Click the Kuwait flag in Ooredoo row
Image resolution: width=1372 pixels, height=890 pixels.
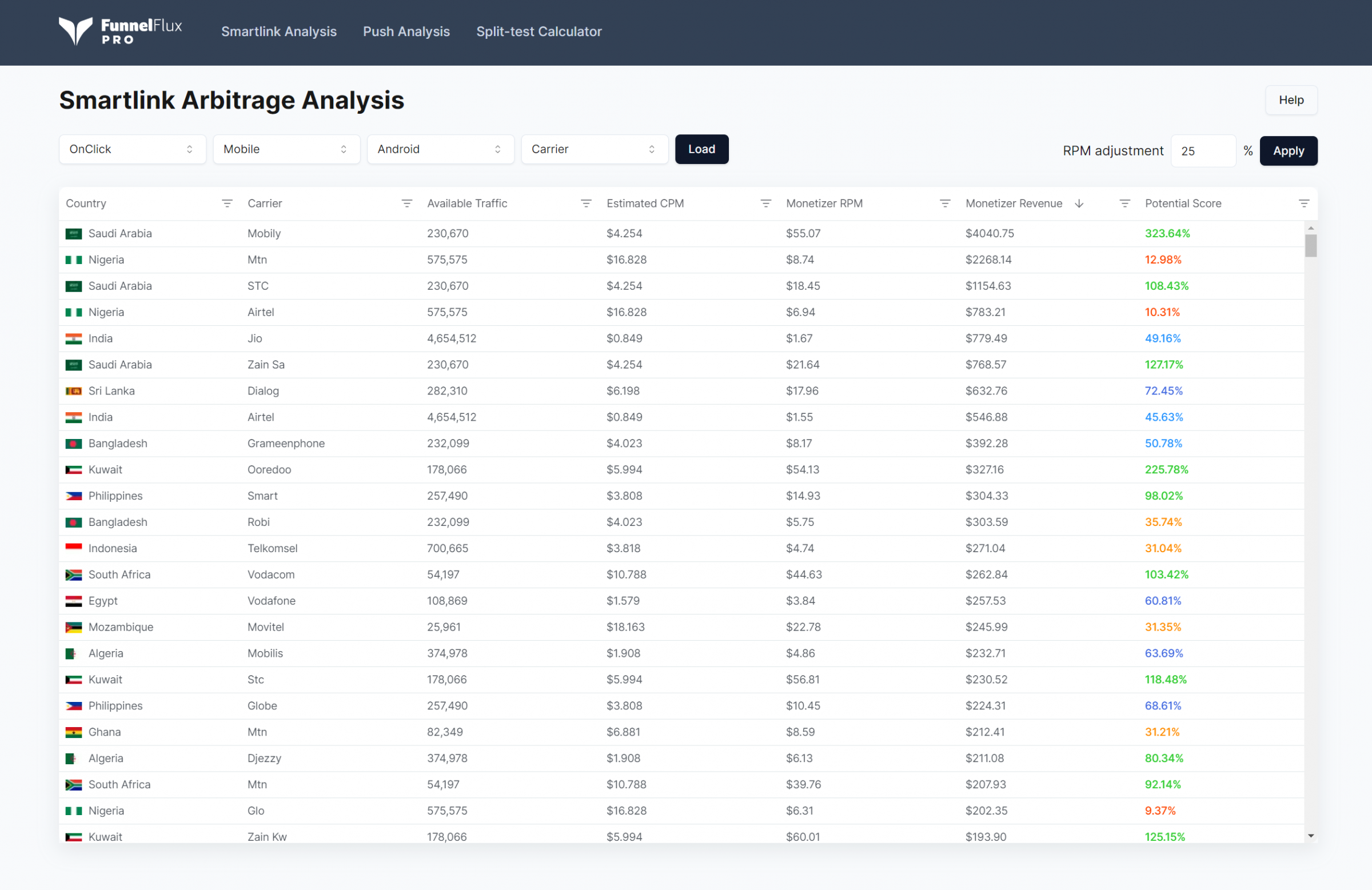[x=73, y=470]
